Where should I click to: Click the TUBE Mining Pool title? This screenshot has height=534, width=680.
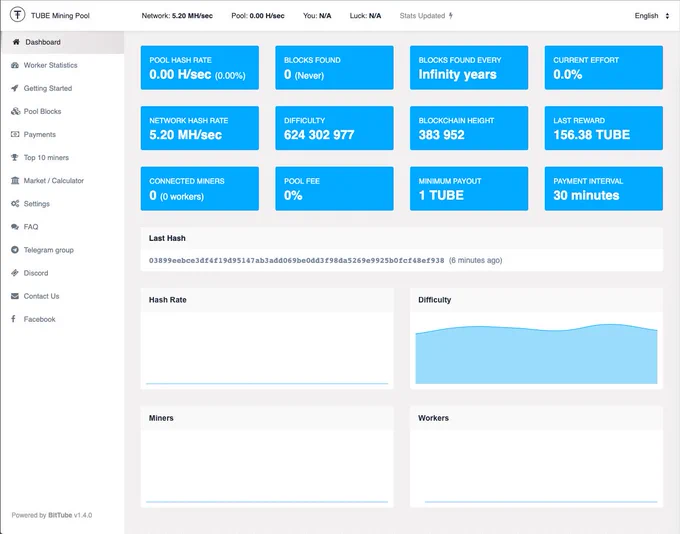(x=60, y=16)
